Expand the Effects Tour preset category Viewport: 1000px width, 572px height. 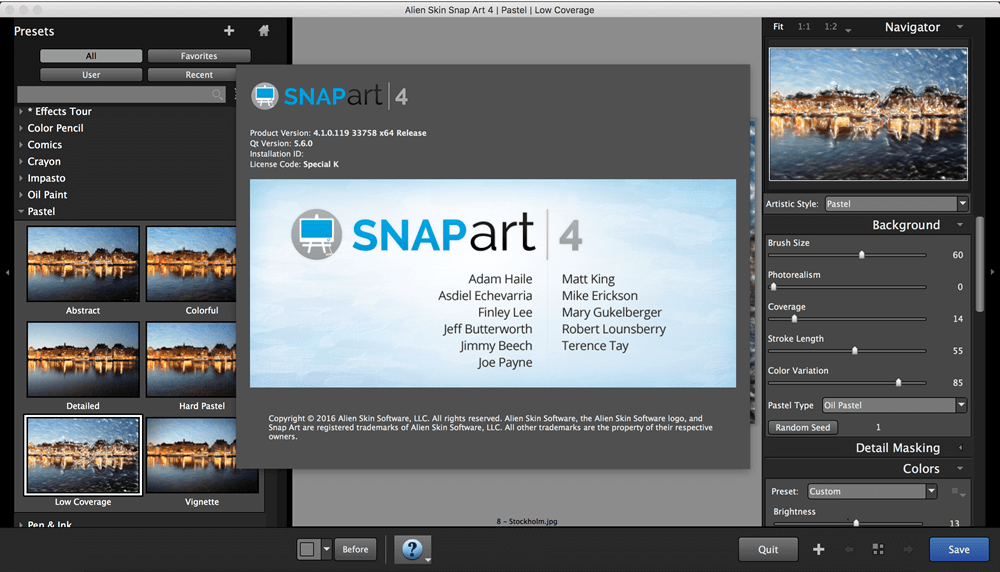coord(21,111)
